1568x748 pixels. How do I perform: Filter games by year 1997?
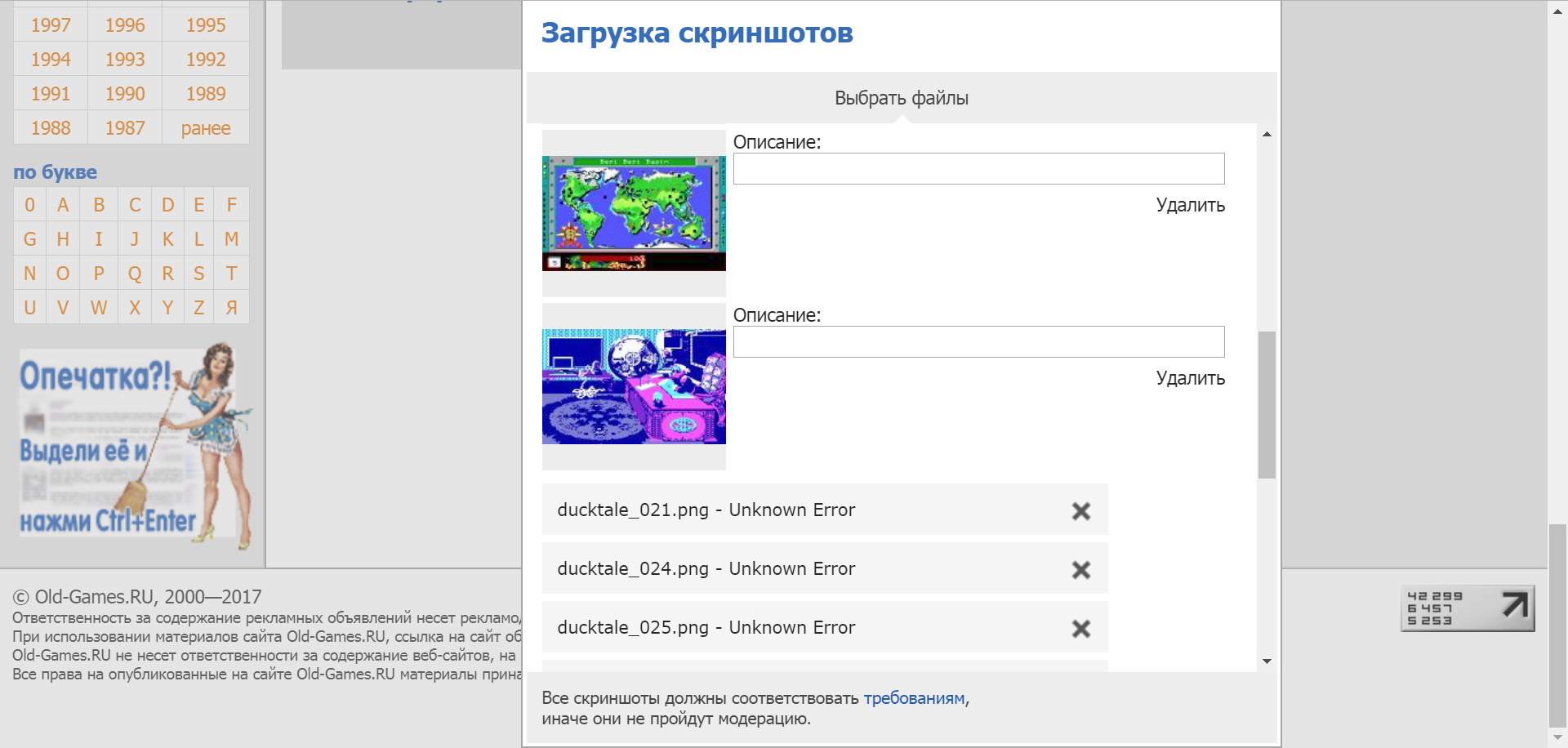click(51, 25)
